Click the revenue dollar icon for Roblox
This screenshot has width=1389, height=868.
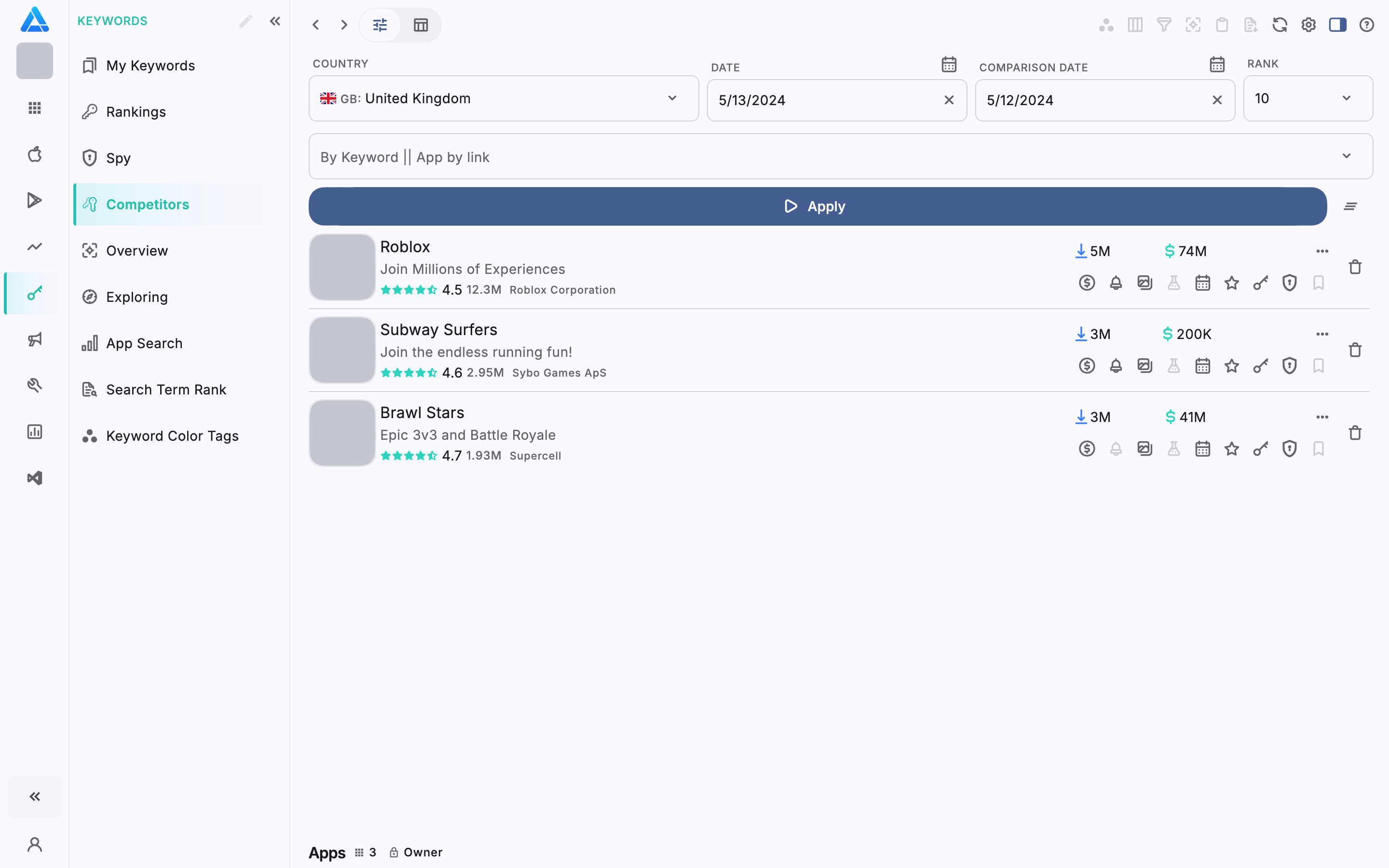click(1087, 283)
